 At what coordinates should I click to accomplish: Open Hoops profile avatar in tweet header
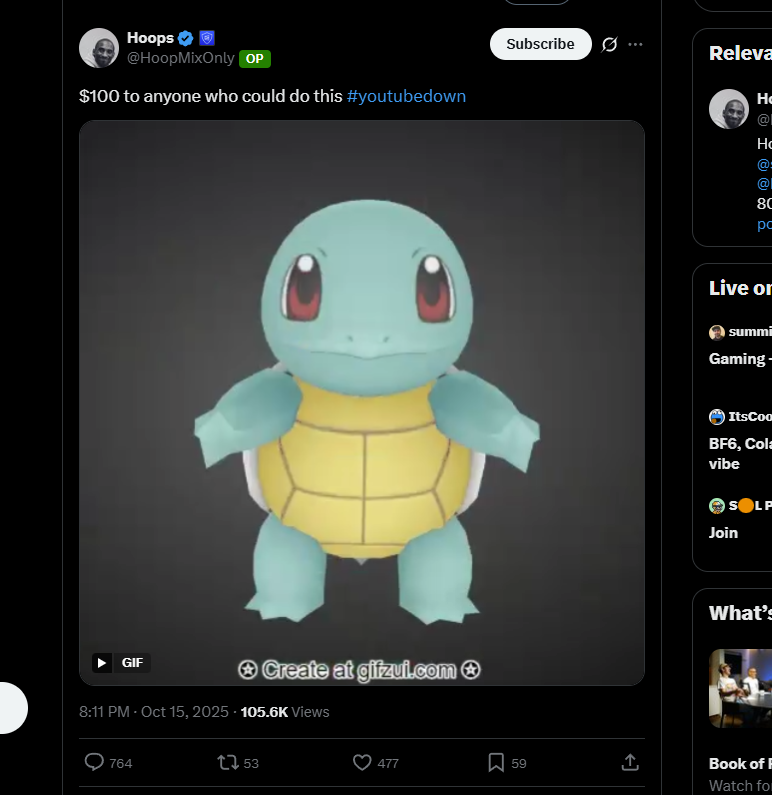(99, 48)
